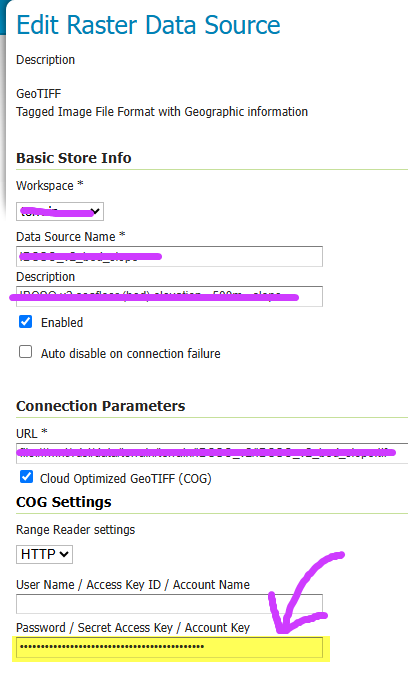Click the "Auto disable on connection failure" label
Viewport: 408px width, 674px height.
[x=131, y=353]
